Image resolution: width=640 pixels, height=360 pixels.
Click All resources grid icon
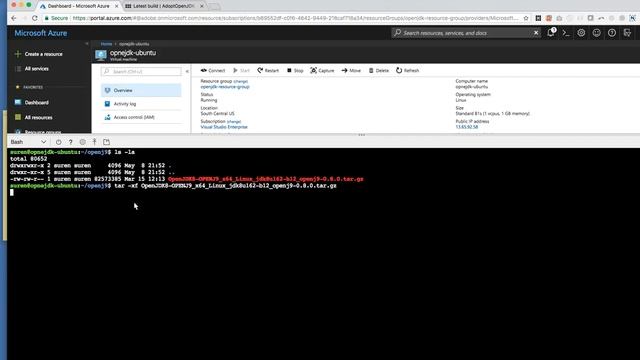point(18,117)
